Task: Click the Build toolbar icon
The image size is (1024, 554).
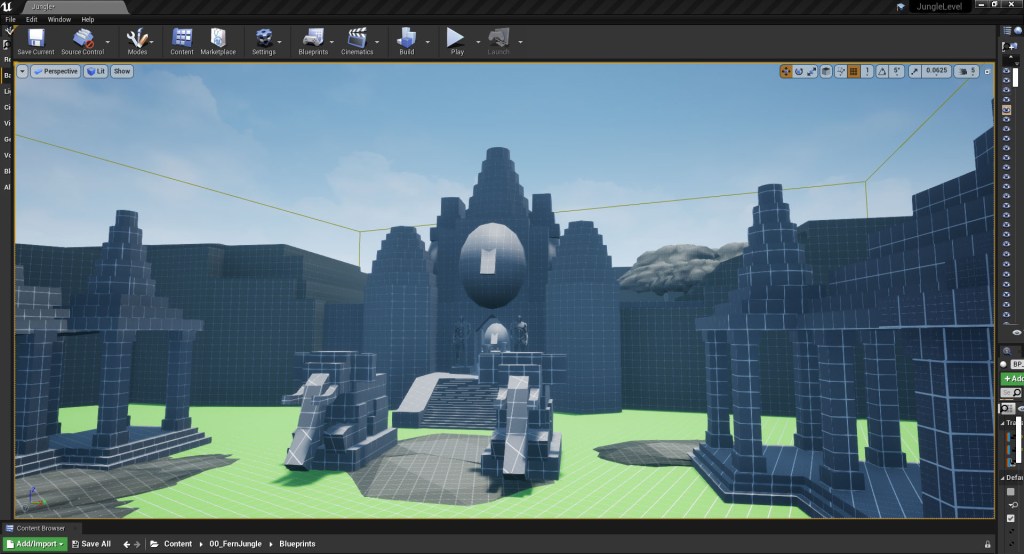Action: coord(406,40)
